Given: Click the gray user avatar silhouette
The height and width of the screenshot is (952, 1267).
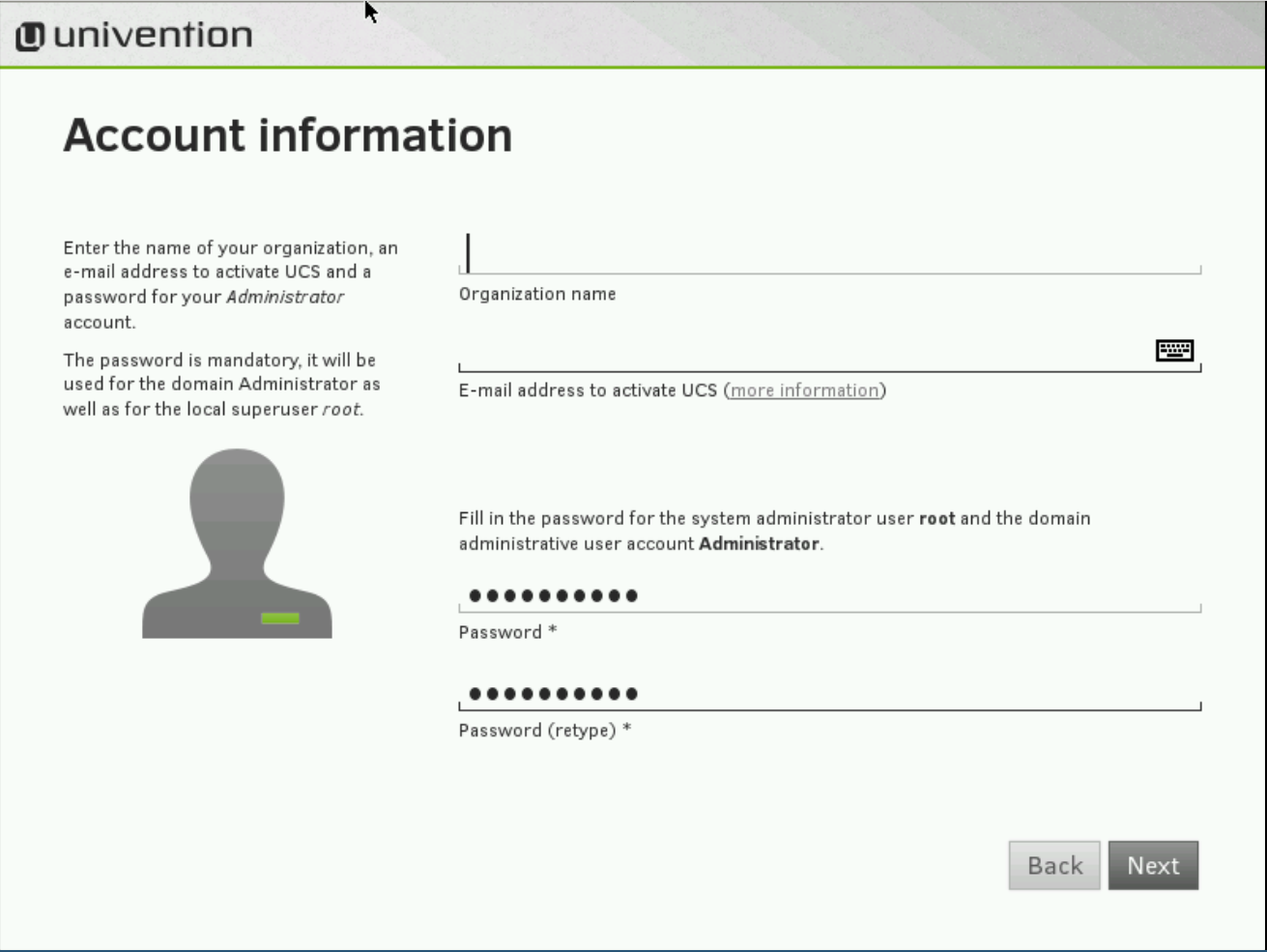Looking at the screenshot, I should (237, 541).
